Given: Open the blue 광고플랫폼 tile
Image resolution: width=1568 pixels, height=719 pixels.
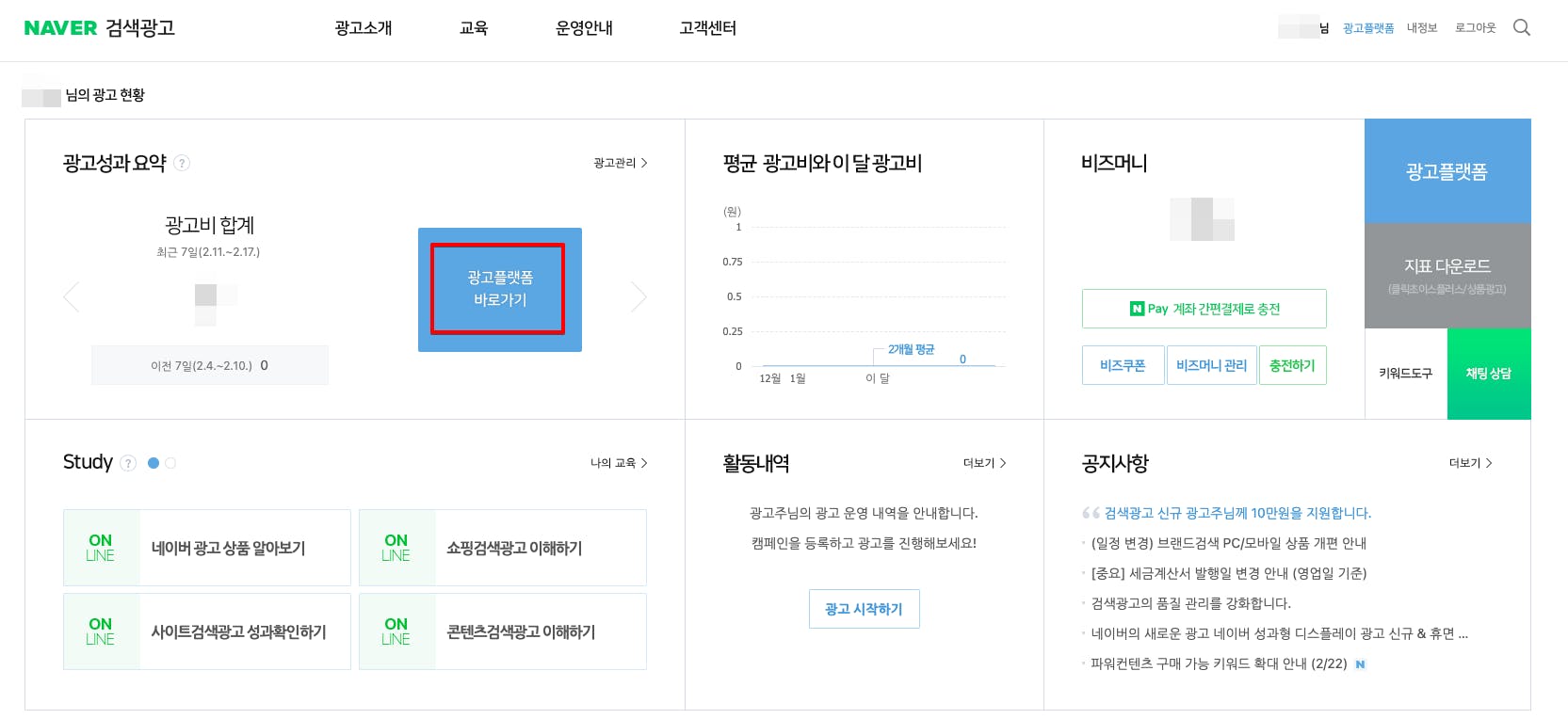Looking at the screenshot, I should pyautogui.click(x=1447, y=171).
